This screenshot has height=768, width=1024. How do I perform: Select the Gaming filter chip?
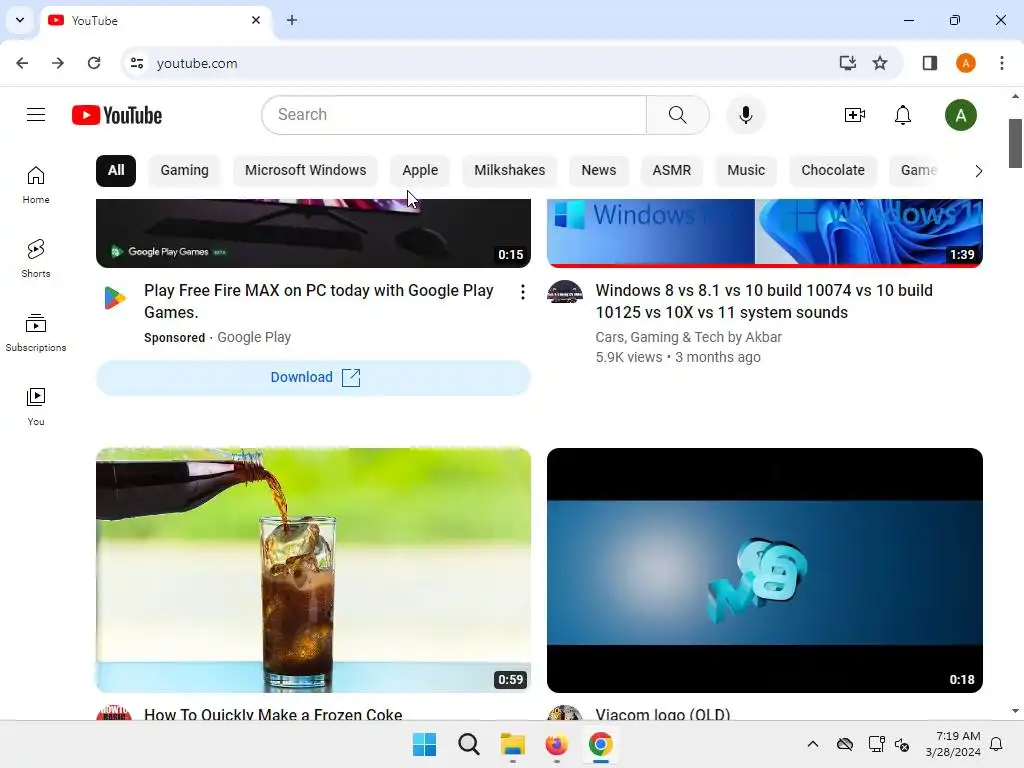pyautogui.click(x=185, y=170)
